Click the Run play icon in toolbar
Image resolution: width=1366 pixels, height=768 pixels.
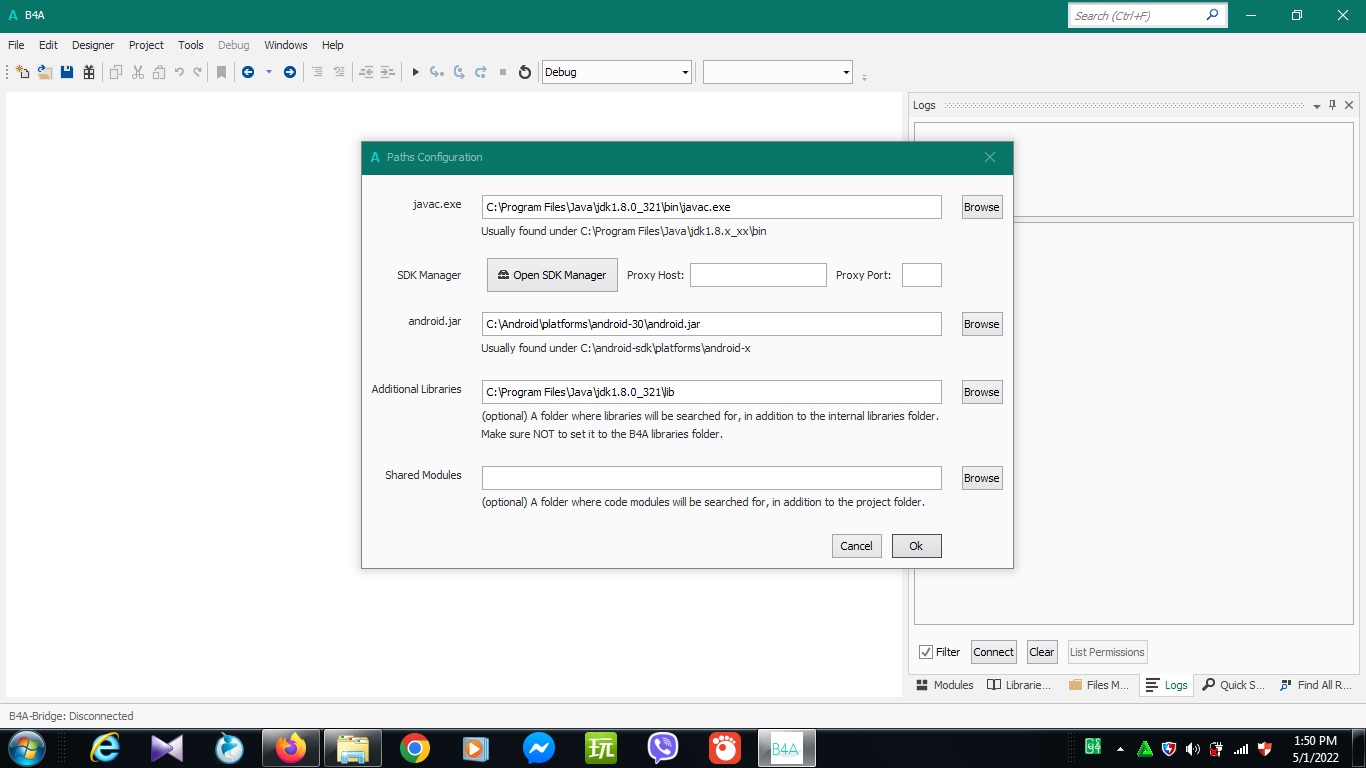(x=416, y=72)
